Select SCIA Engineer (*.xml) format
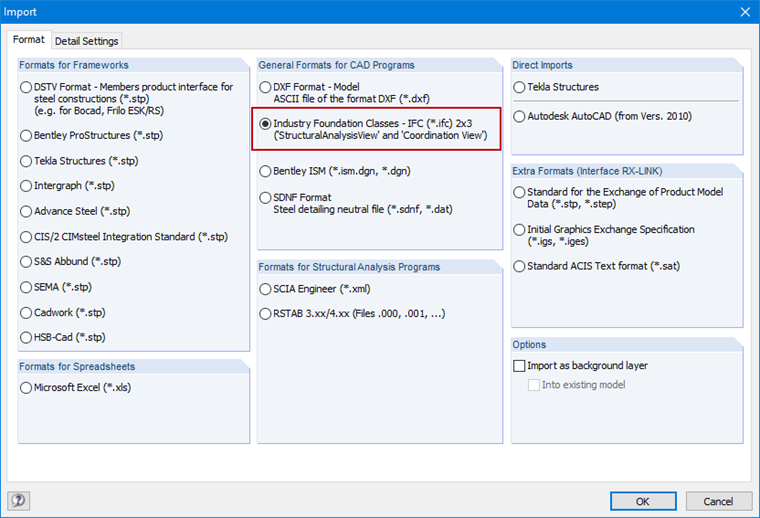The width and height of the screenshot is (760, 518). 266,288
